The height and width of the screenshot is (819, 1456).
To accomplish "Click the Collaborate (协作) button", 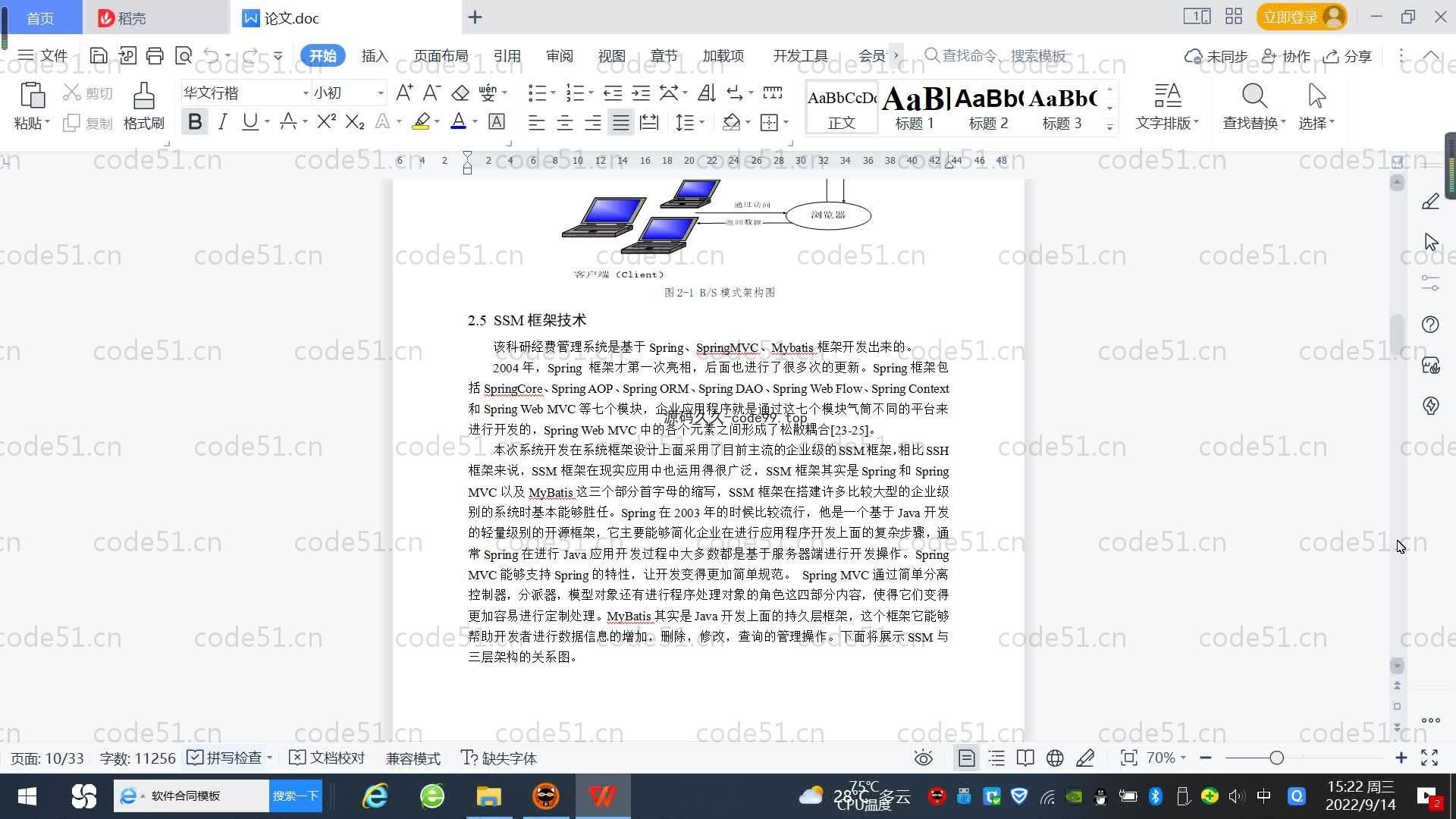I will click(x=1286, y=56).
